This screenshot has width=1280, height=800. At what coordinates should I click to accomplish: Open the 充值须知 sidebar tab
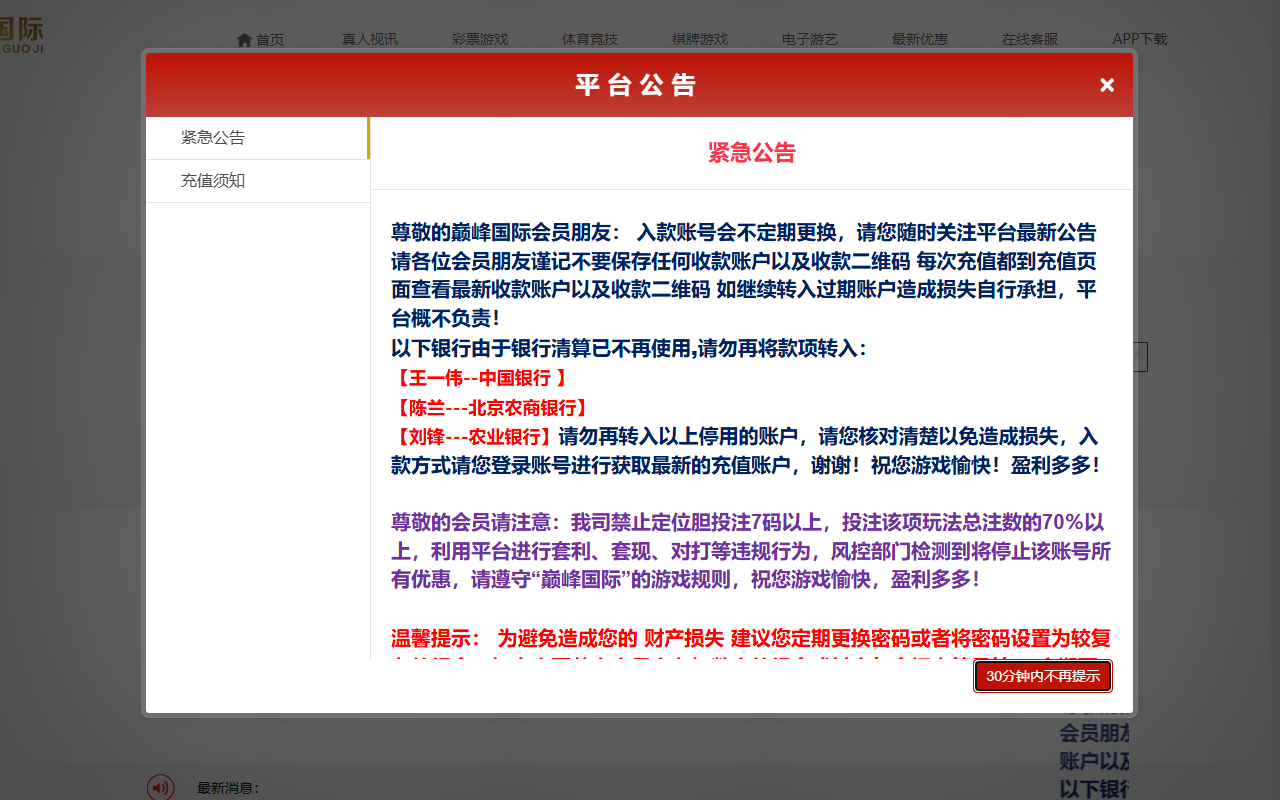click(257, 181)
